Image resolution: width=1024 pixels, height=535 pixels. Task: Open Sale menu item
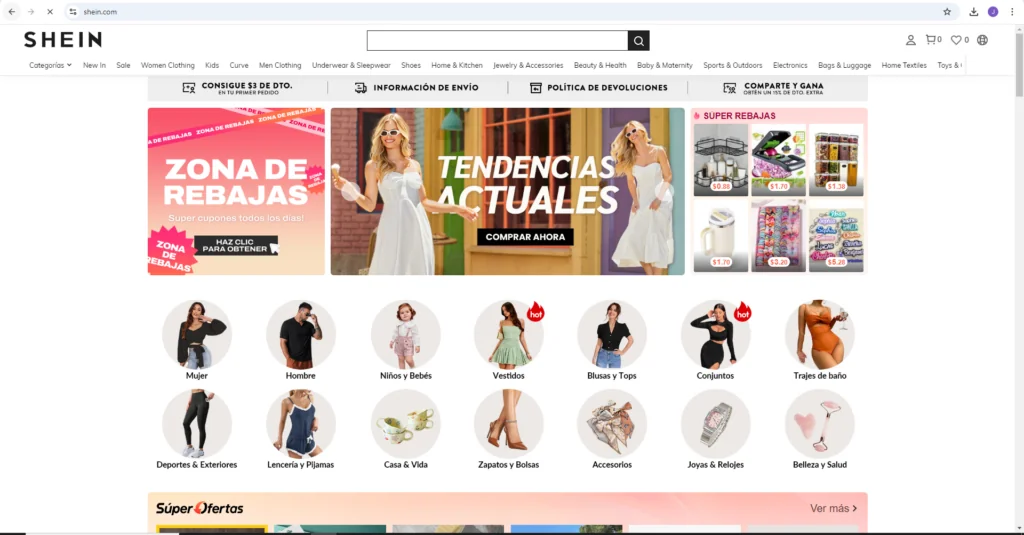[x=123, y=65]
